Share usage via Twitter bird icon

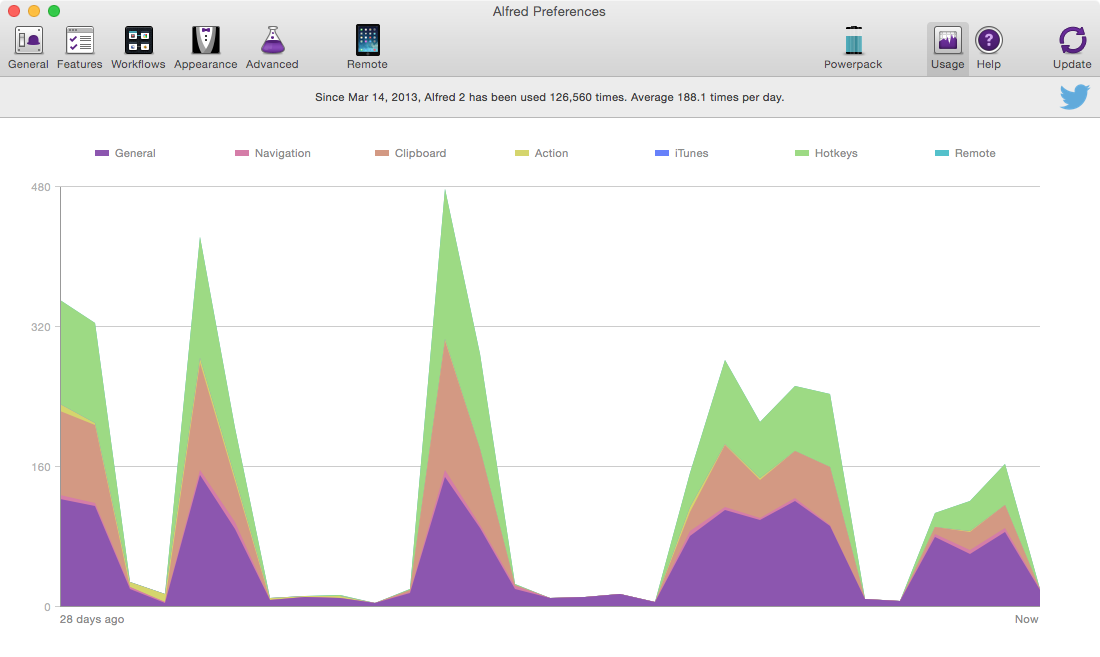pyautogui.click(x=1075, y=97)
